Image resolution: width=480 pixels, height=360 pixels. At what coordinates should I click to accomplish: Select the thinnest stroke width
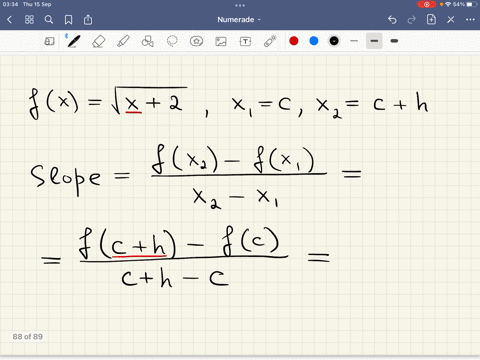[354, 41]
